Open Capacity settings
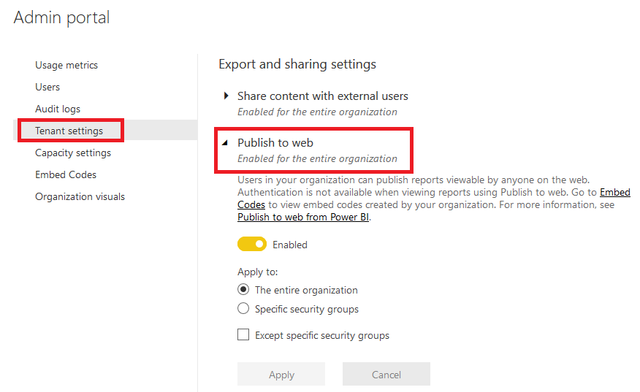 [x=73, y=153]
